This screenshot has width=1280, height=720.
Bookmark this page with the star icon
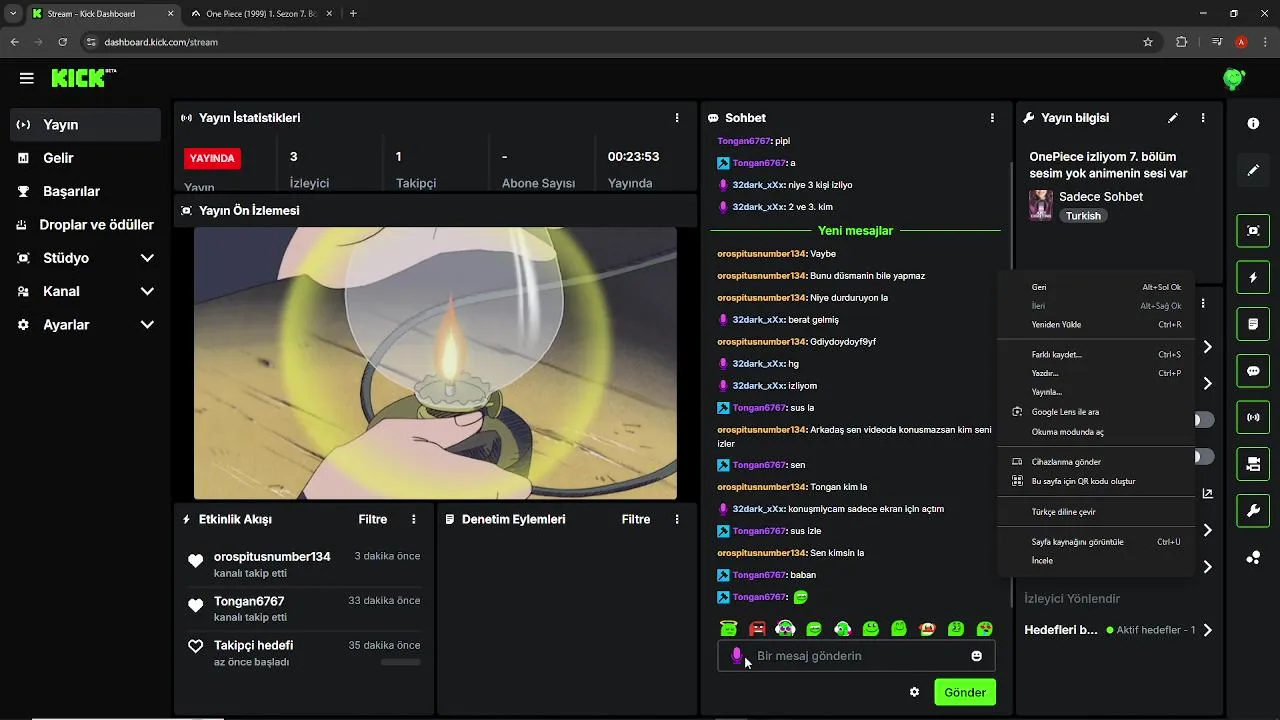click(1148, 42)
